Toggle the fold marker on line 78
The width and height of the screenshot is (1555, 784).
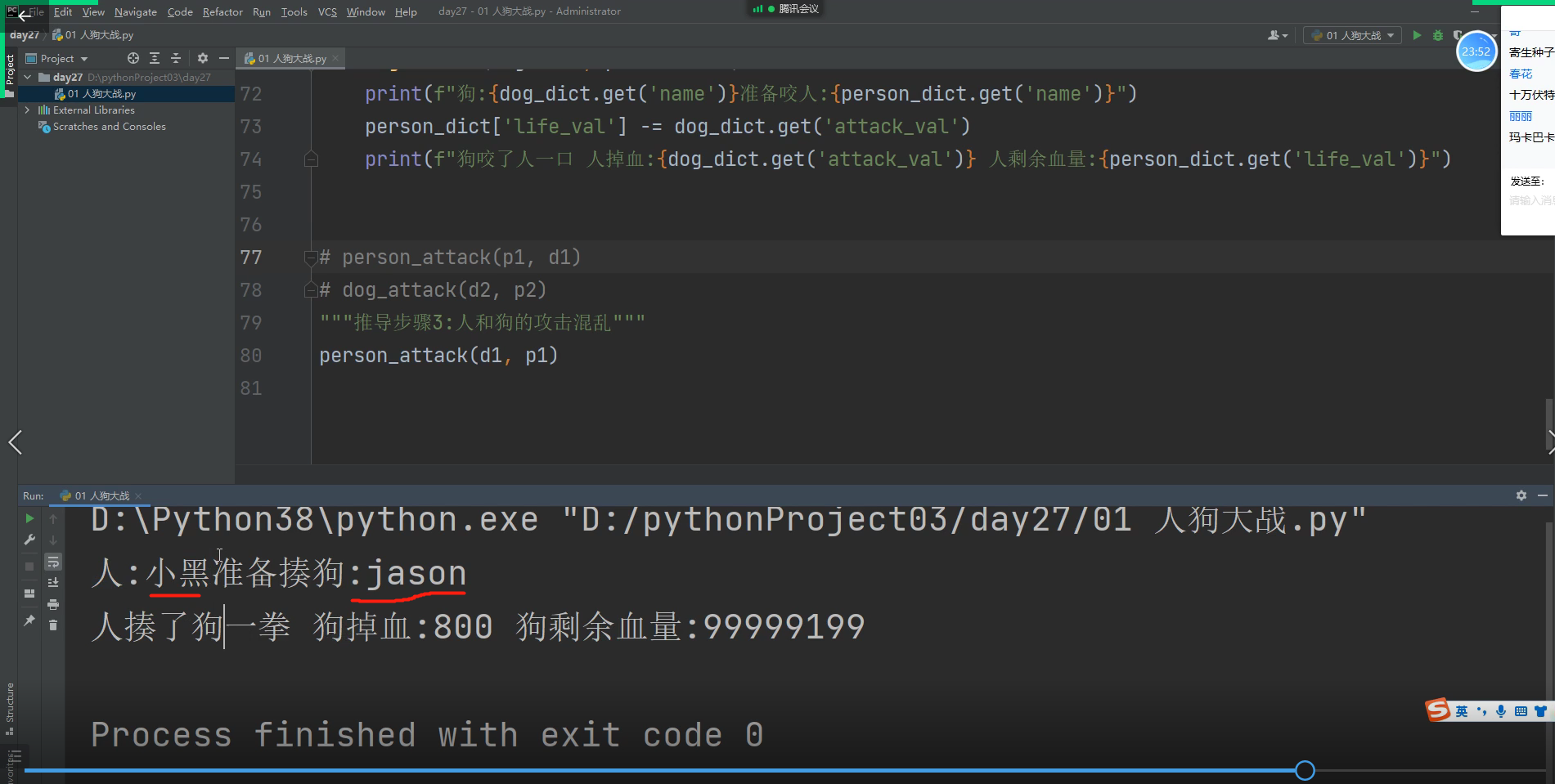pyautogui.click(x=310, y=290)
